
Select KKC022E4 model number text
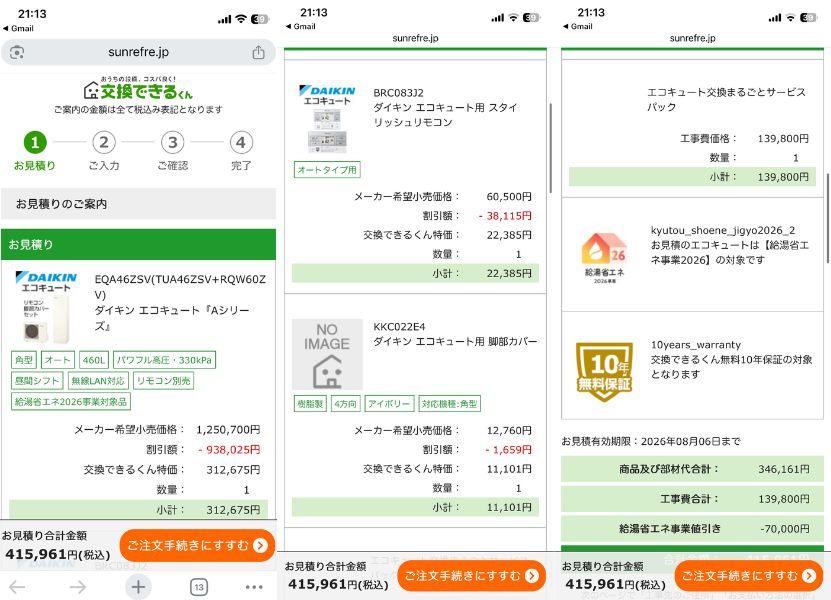pyautogui.click(x=399, y=327)
